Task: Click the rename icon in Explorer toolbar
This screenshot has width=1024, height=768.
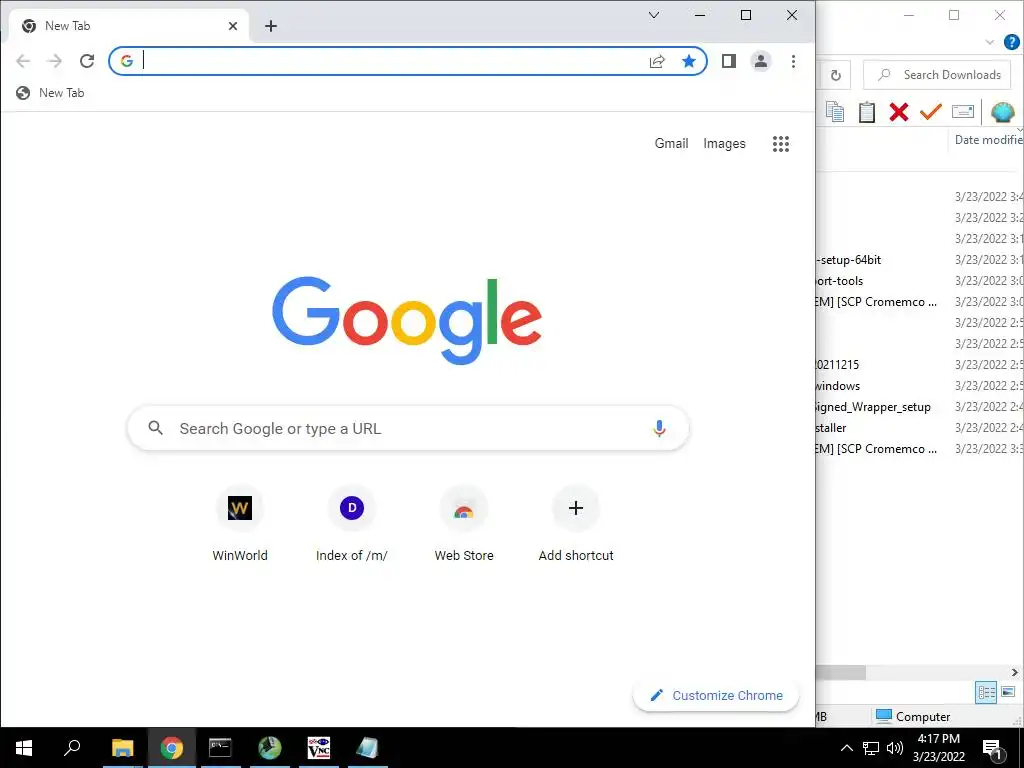Action: pos(963,112)
